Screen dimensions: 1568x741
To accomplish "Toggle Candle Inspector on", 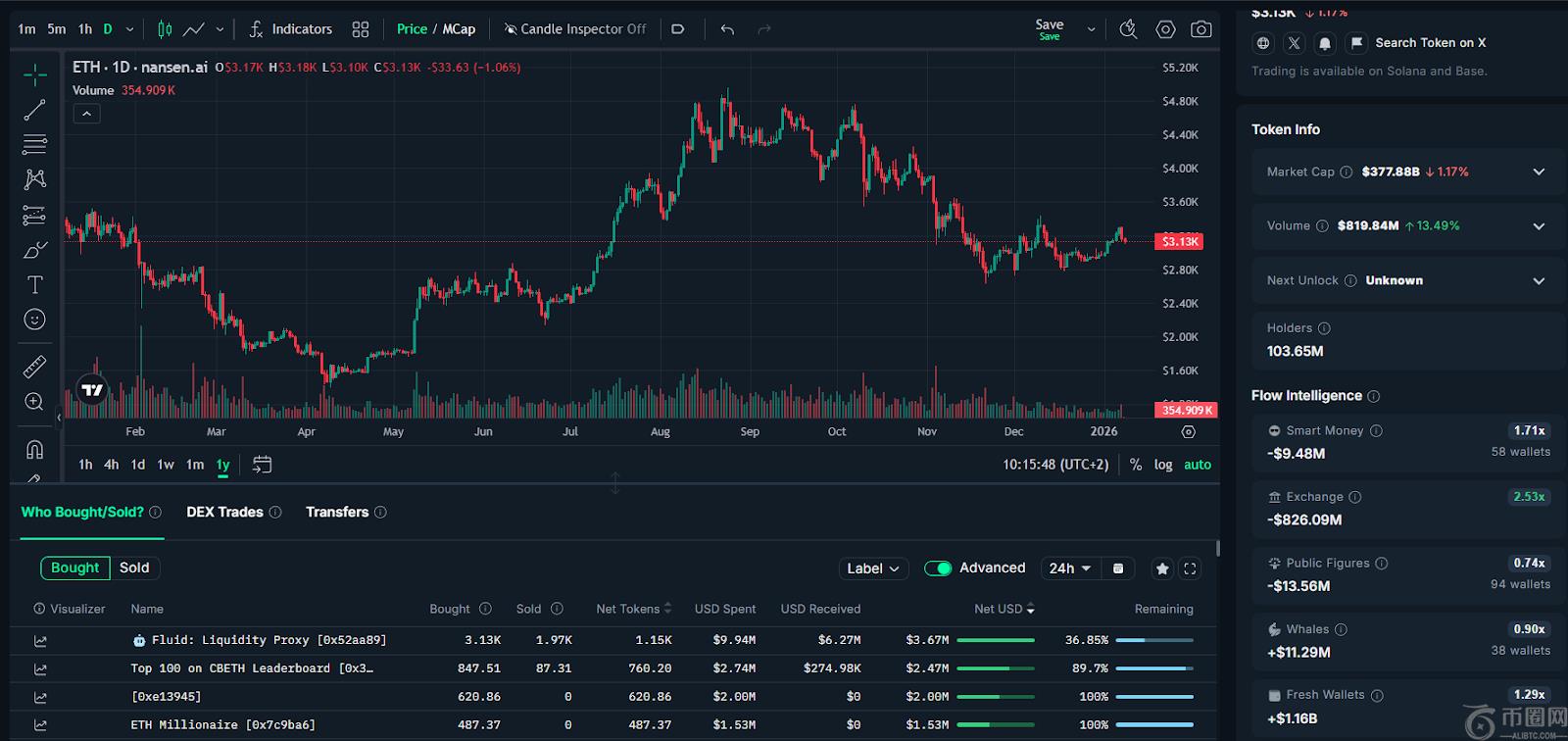I will point(575,29).
